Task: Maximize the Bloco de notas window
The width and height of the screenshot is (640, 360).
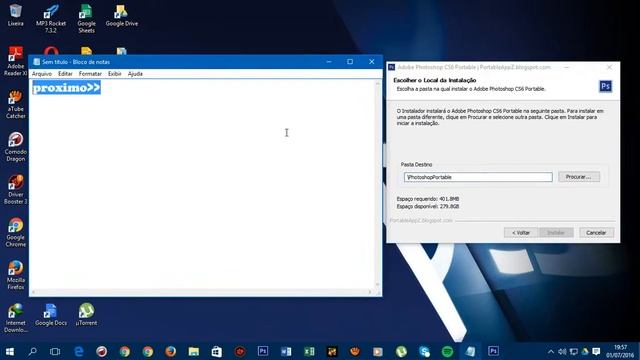Action: tap(350, 62)
